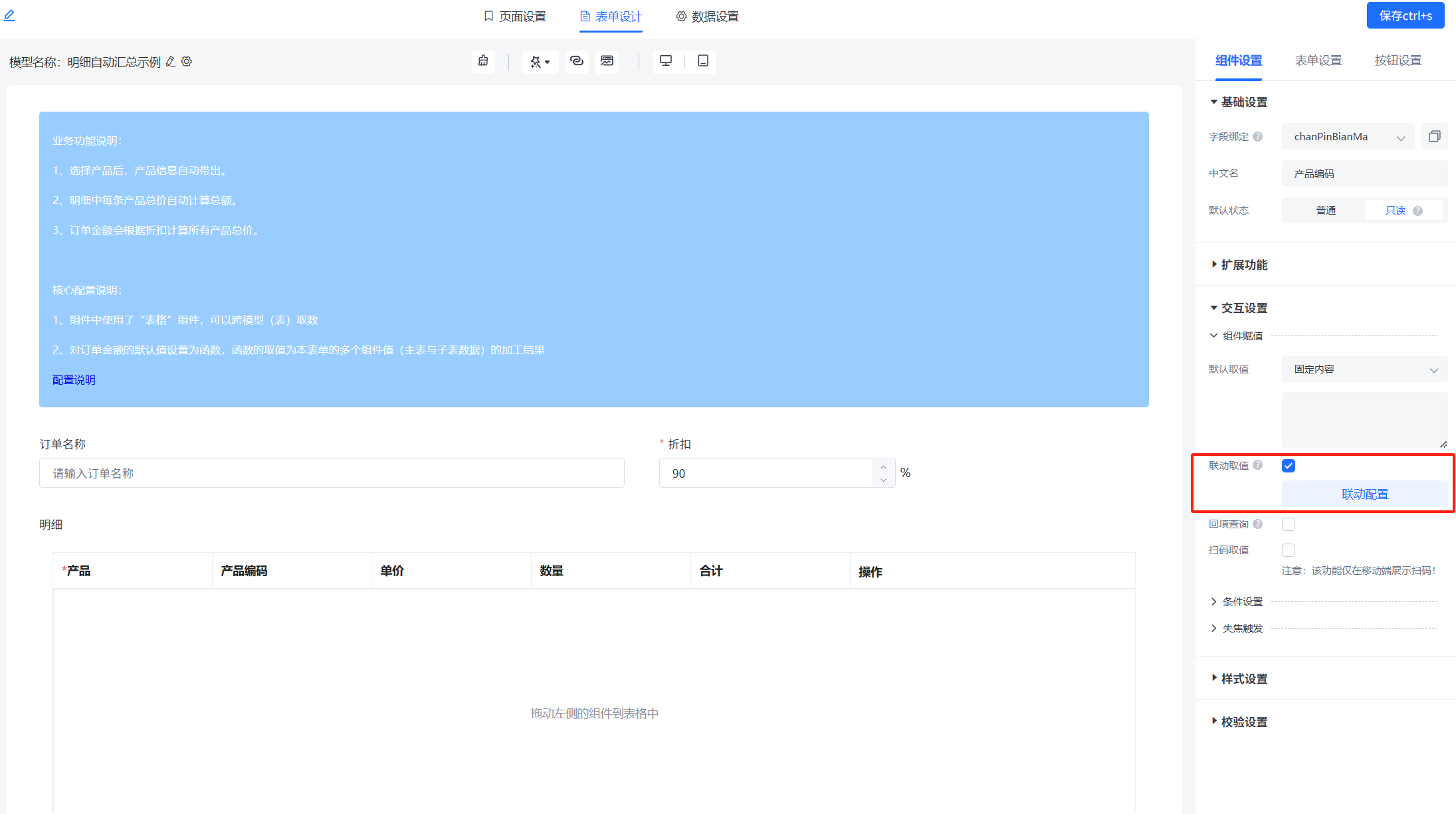Increase the 折扣 value with up arrow
The width and height of the screenshot is (1456, 814).
click(x=883, y=466)
